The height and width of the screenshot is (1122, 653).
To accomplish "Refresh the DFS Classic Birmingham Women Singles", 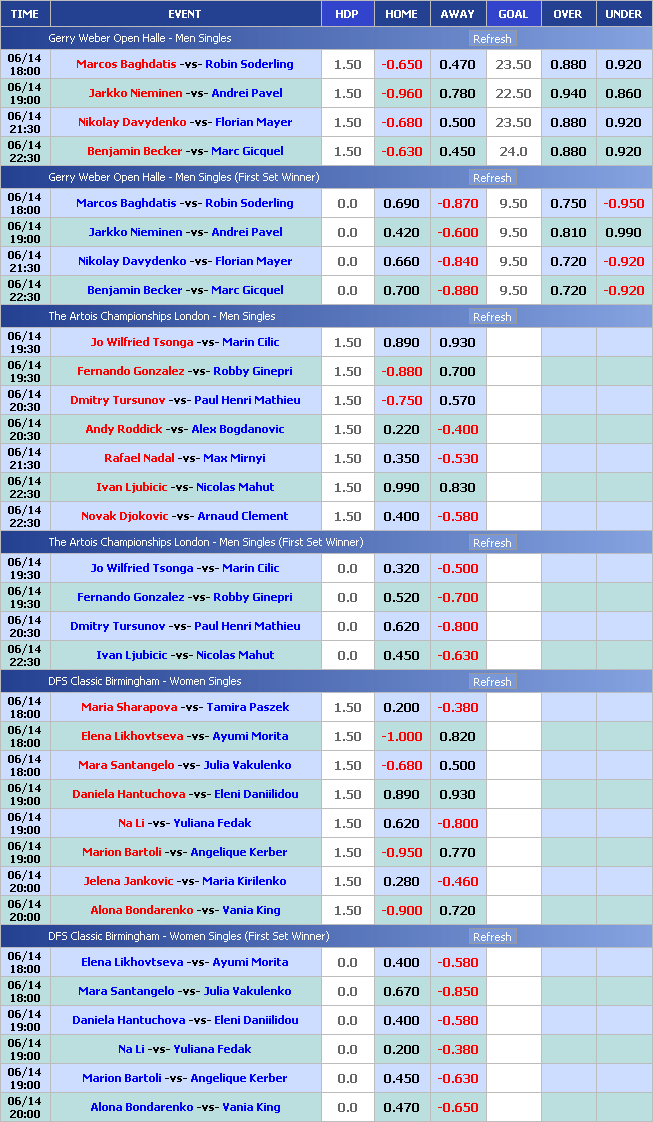I will (x=491, y=682).
